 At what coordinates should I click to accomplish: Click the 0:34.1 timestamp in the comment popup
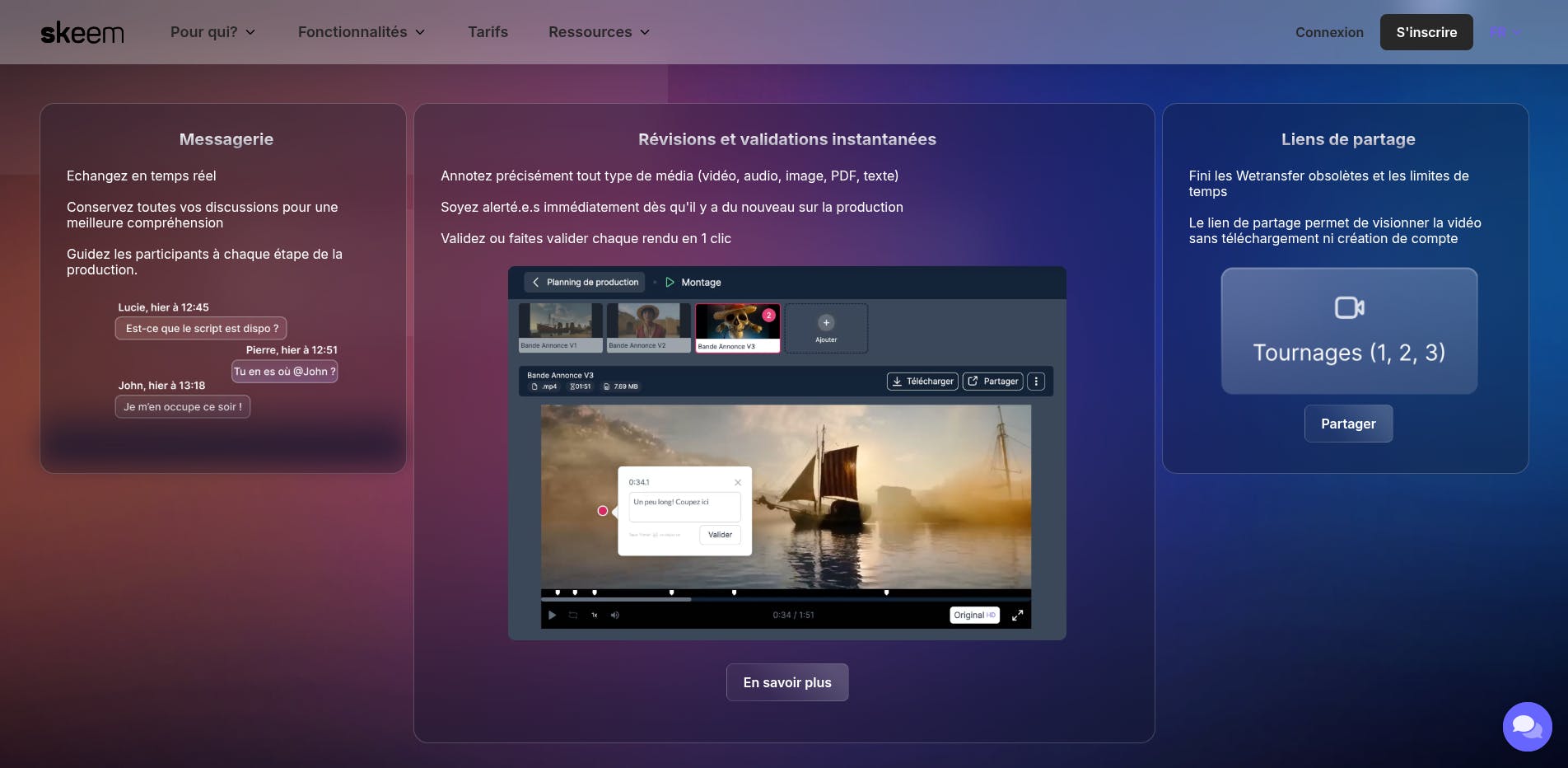coord(639,483)
